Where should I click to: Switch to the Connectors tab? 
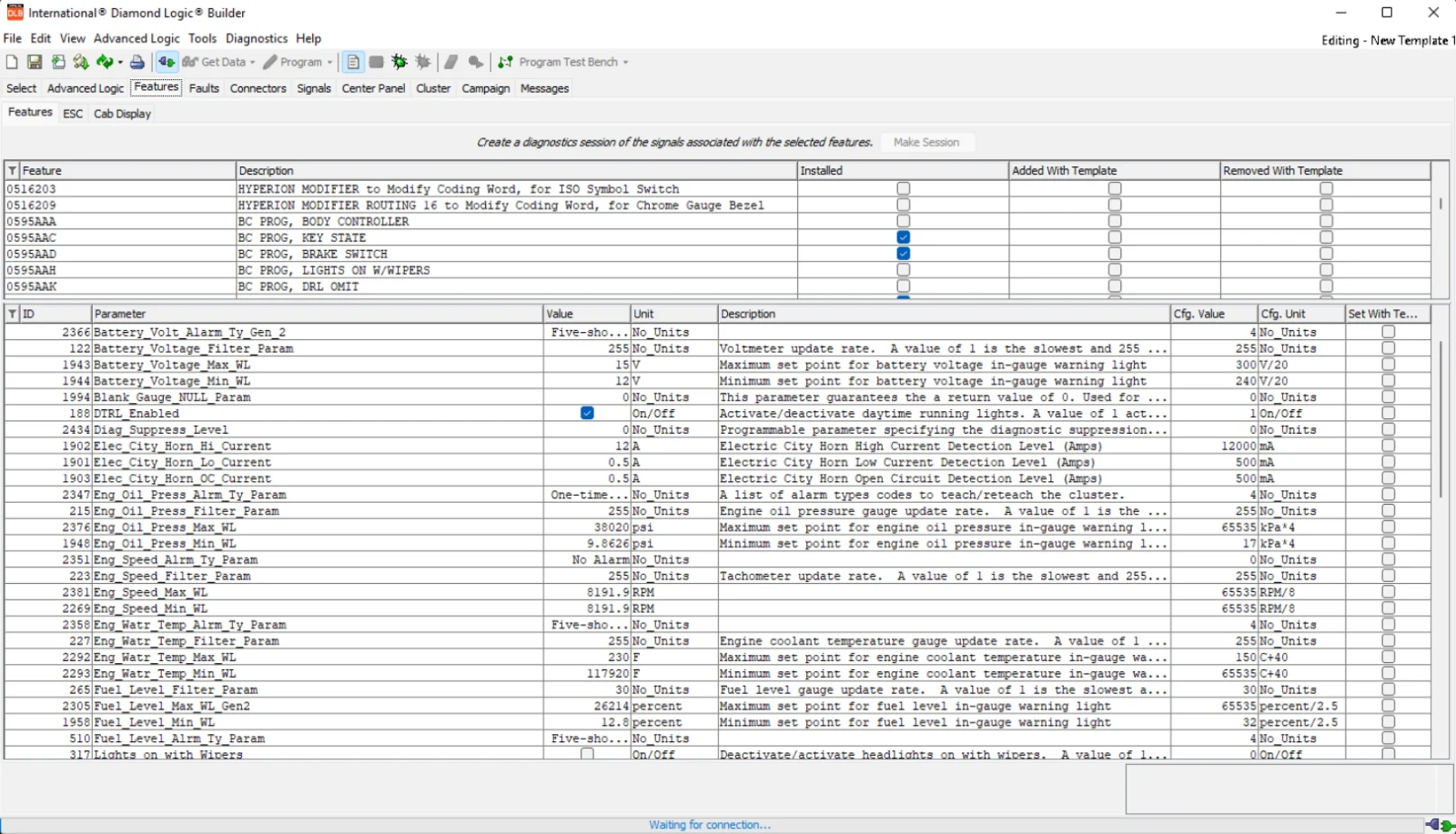[x=258, y=88]
